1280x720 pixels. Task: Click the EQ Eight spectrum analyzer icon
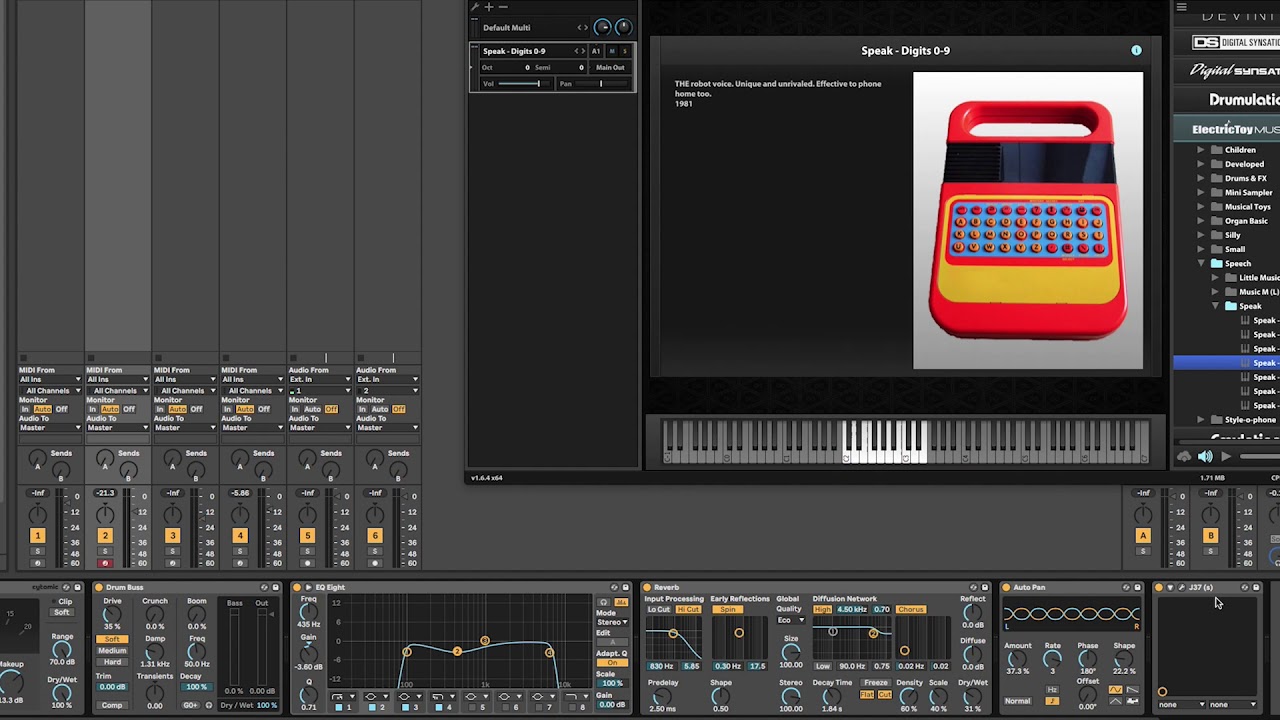tap(621, 602)
